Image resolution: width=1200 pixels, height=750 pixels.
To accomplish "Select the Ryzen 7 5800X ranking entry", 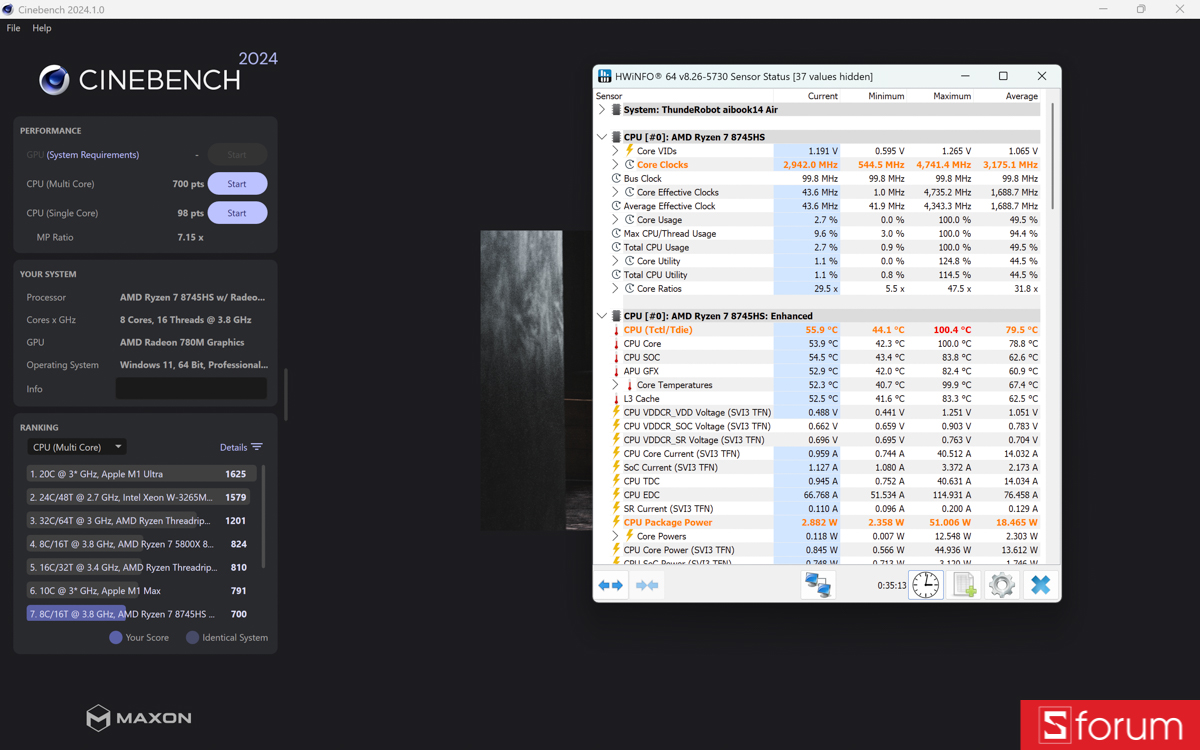I will 141,544.
